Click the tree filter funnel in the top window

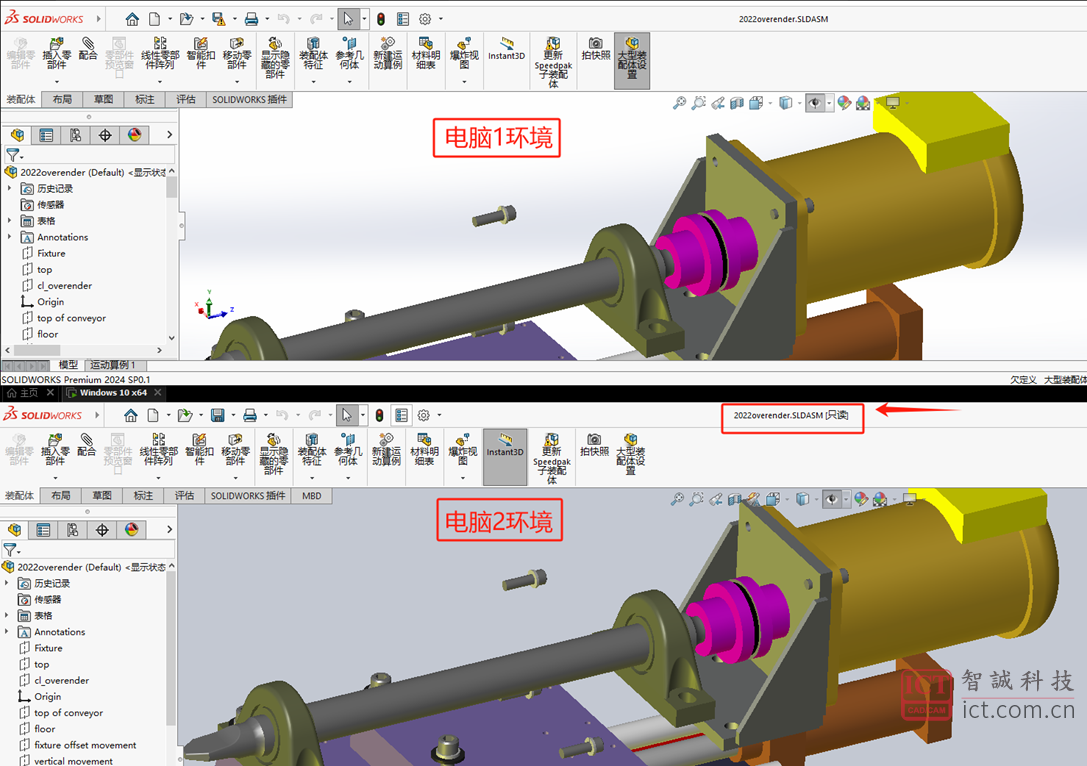click(12, 155)
